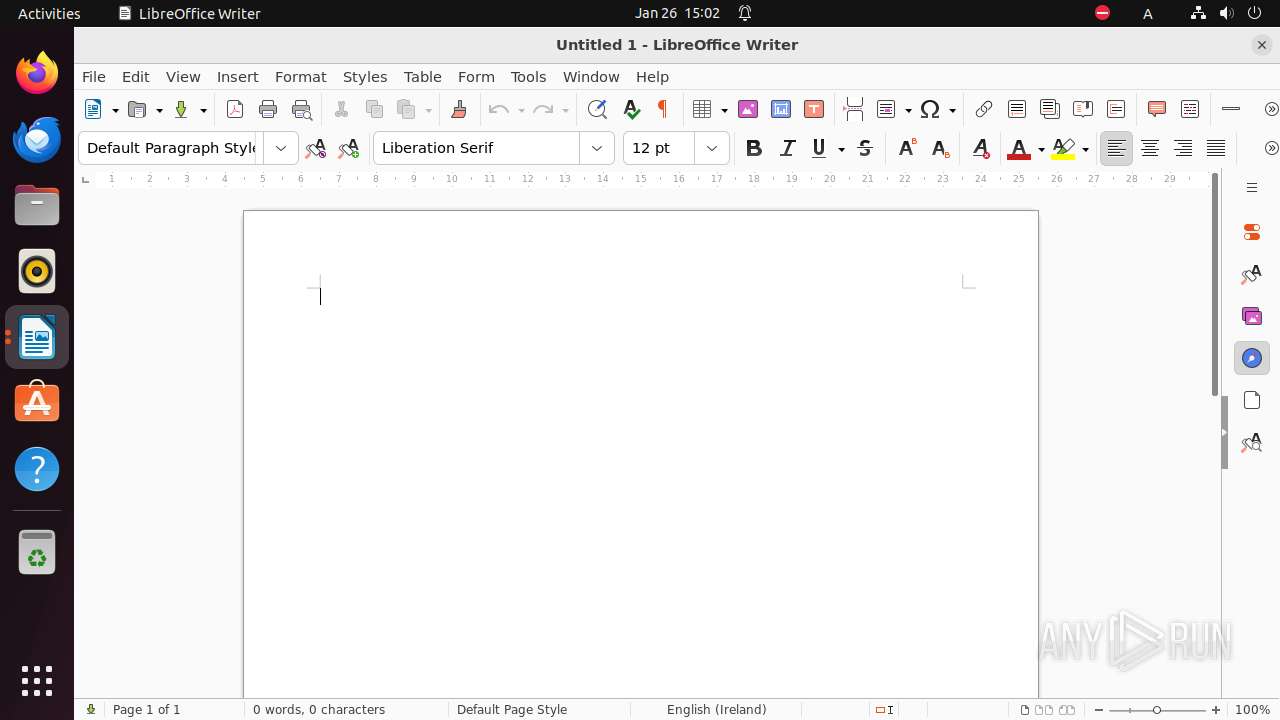Toggle formatting marks pilcrow
The width and height of the screenshot is (1280, 720).
click(x=662, y=109)
